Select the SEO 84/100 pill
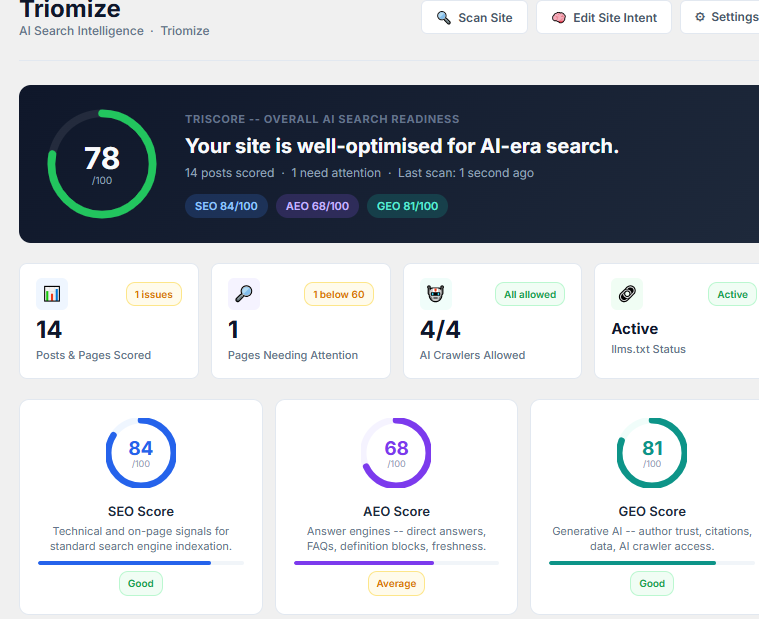This screenshot has width=760, height=619. click(226, 206)
